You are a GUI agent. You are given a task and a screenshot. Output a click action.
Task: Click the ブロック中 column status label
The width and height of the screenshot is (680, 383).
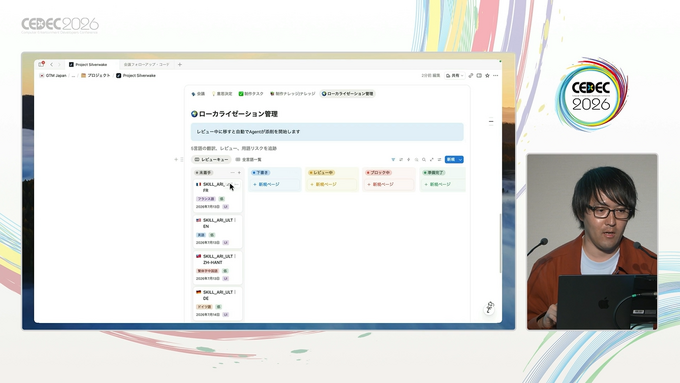click(x=379, y=173)
